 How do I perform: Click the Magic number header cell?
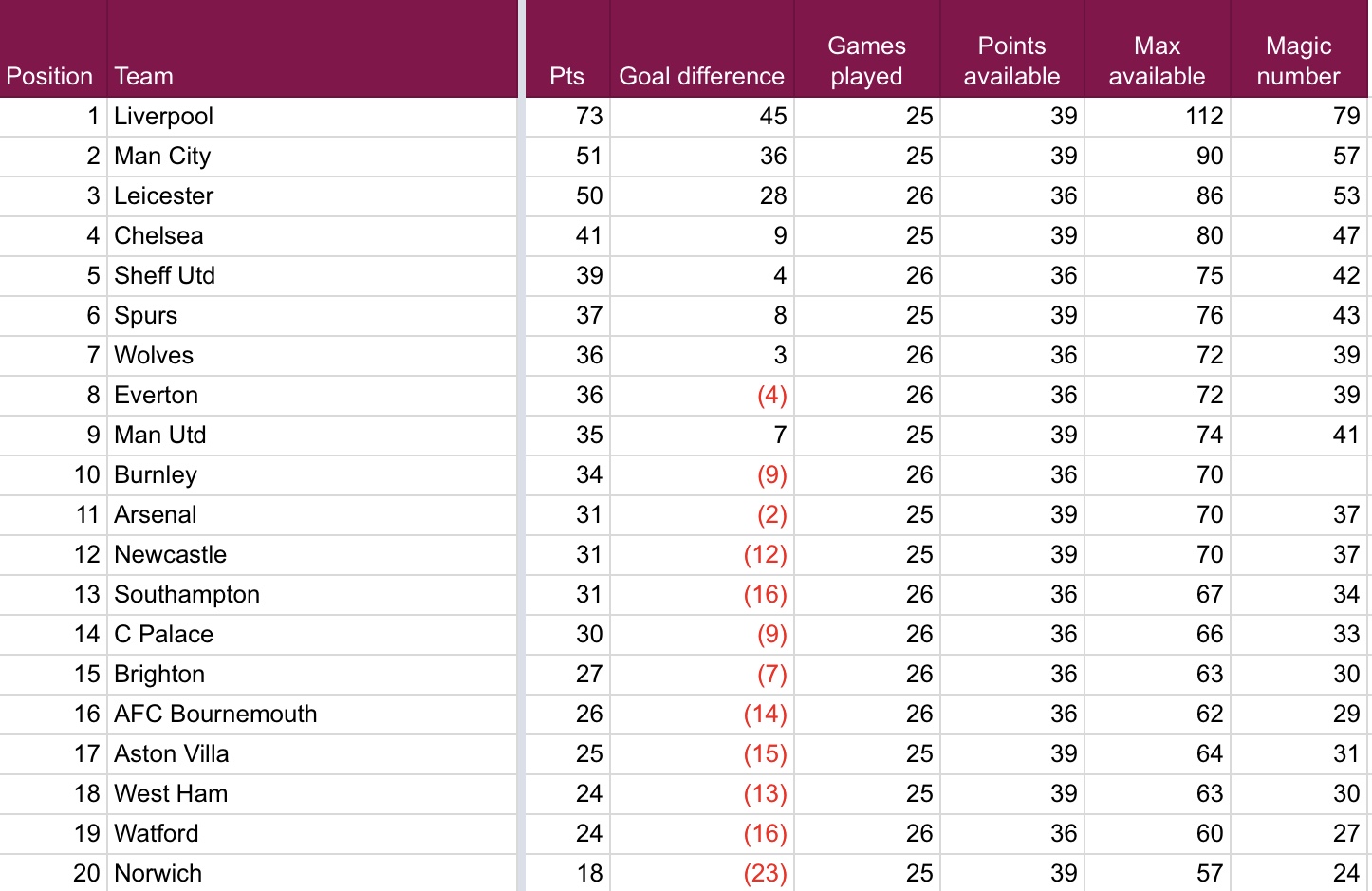click(1299, 48)
